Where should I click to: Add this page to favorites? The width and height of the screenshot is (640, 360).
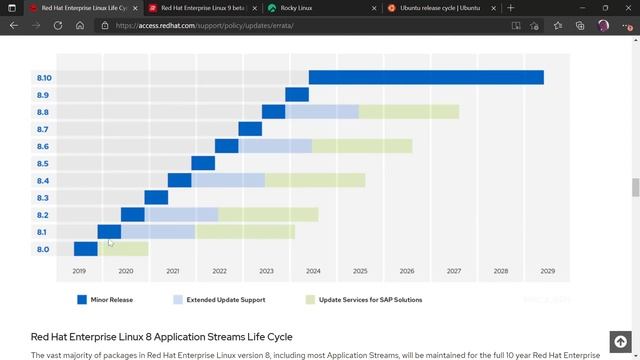pos(534,26)
